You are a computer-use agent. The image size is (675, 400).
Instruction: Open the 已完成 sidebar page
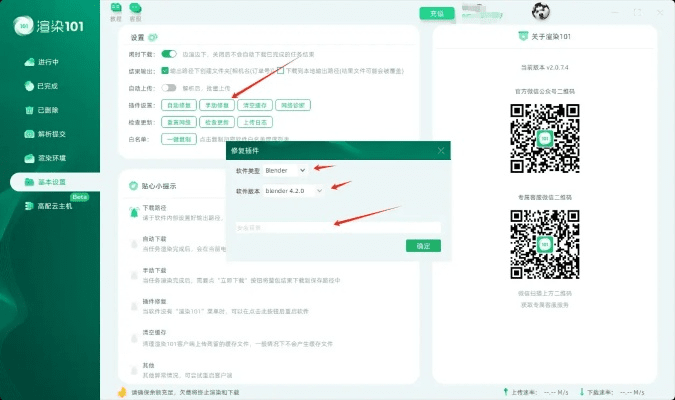tap(41, 86)
